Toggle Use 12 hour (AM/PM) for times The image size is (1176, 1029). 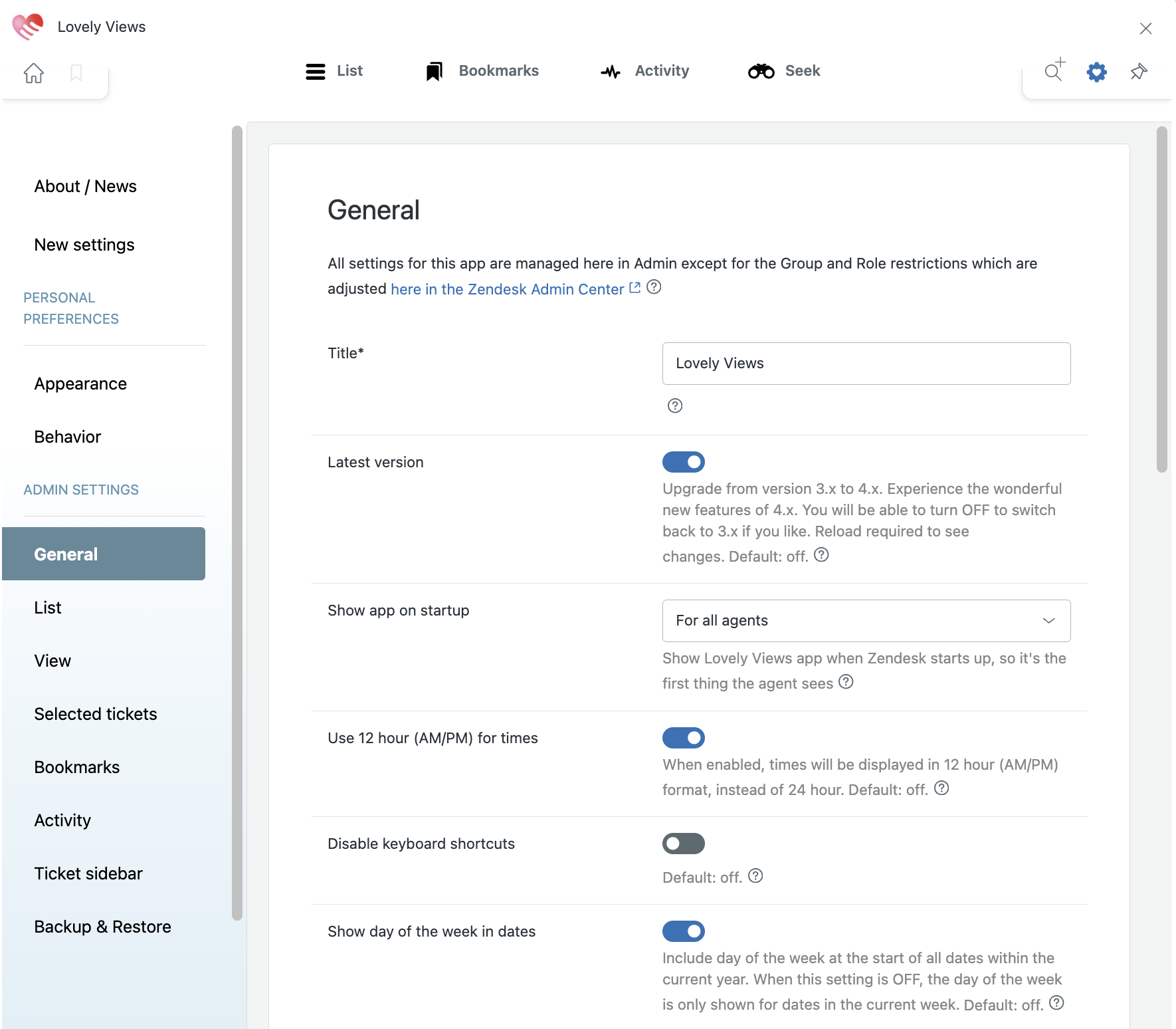tap(684, 738)
